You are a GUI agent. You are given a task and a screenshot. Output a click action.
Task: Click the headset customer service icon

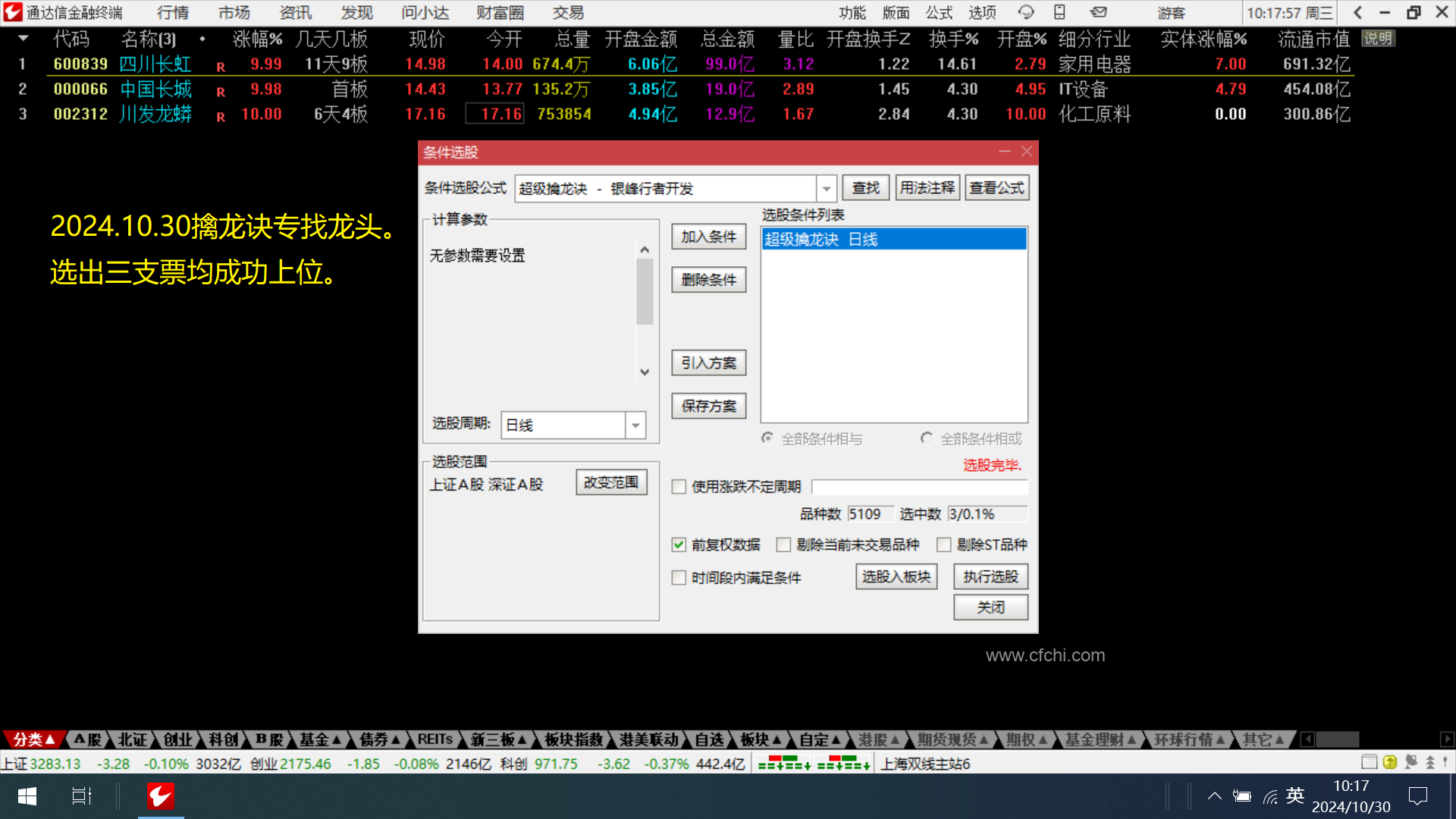[1026, 12]
